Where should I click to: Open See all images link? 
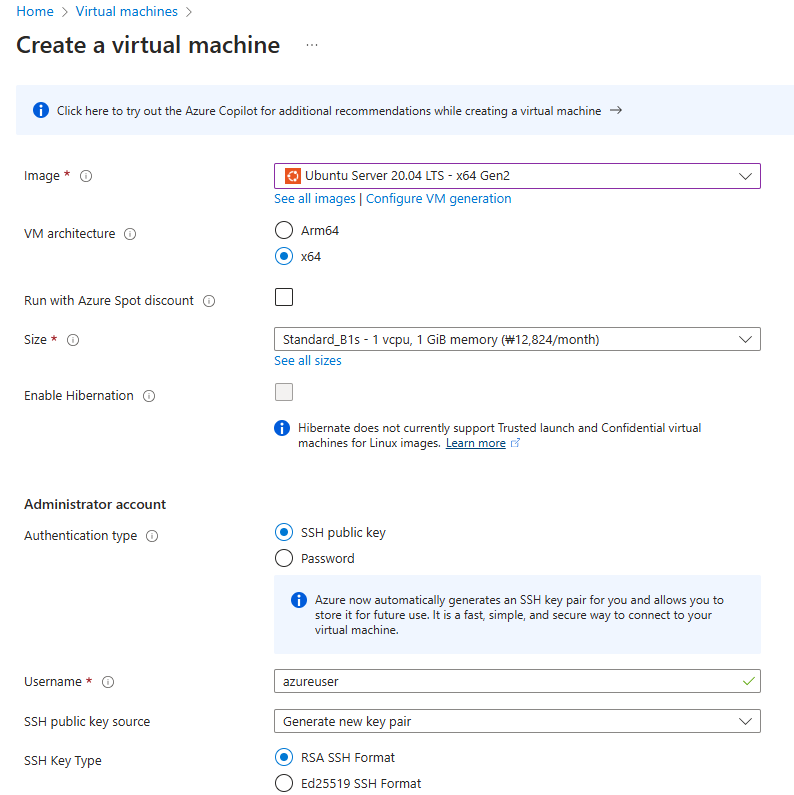(x=315, y=199)
